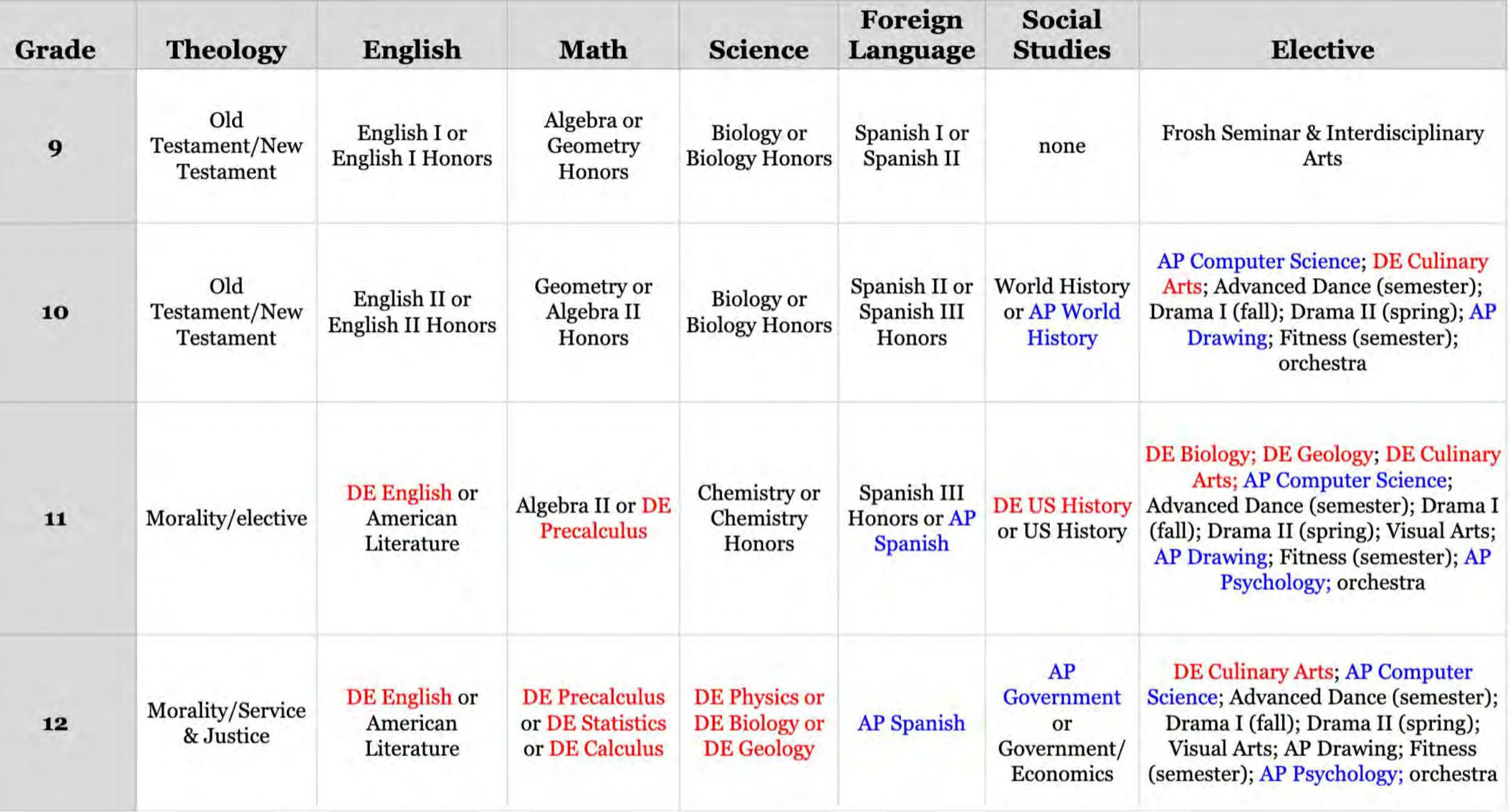Click the Theology column header
Screen dimensions: 1509x812
coord(226,49)
